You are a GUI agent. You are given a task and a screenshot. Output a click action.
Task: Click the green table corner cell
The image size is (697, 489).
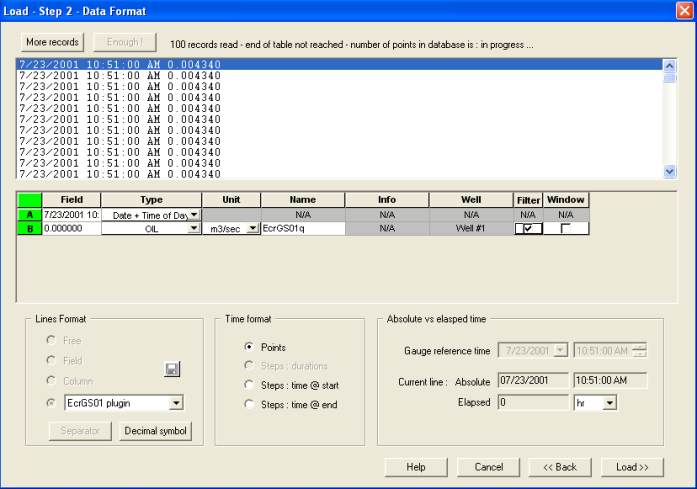29,200
